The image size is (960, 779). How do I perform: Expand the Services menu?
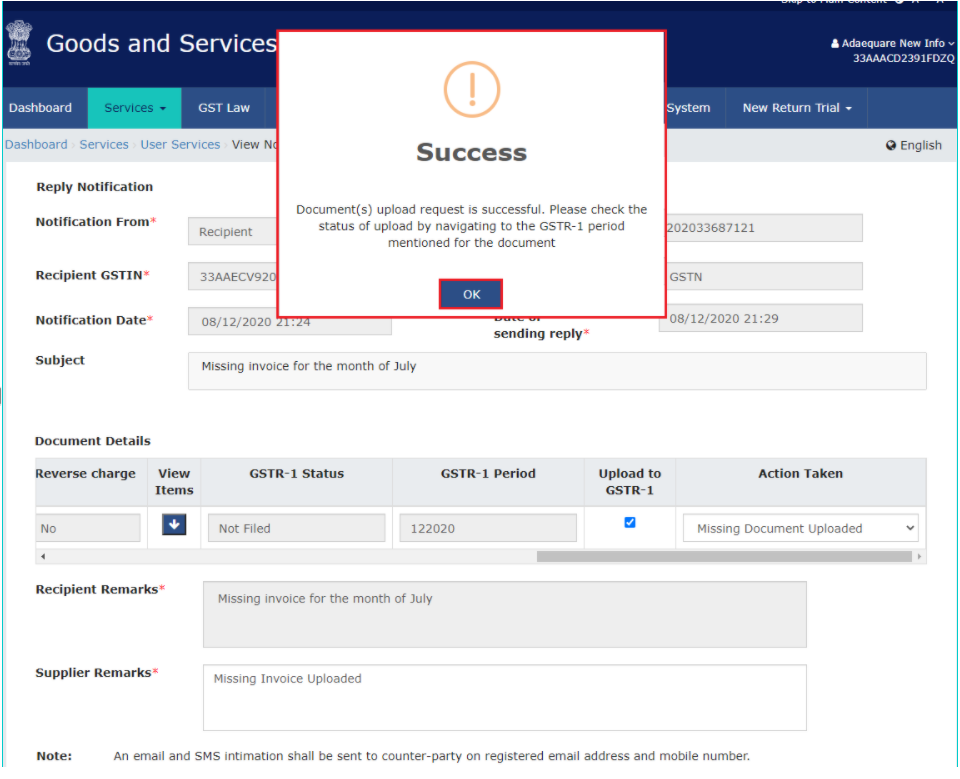[135, 108]
